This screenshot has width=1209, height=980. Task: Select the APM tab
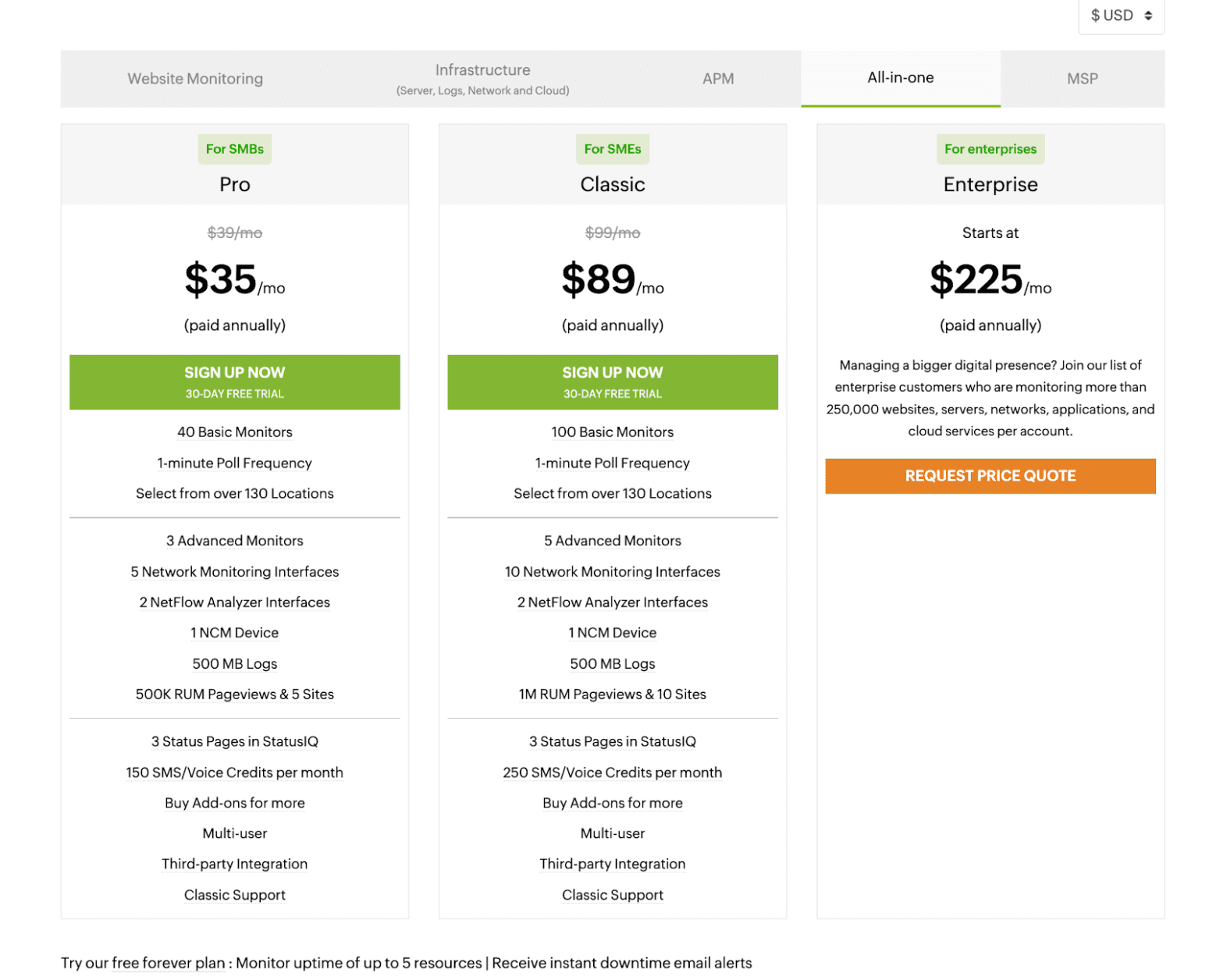point(717,79)
